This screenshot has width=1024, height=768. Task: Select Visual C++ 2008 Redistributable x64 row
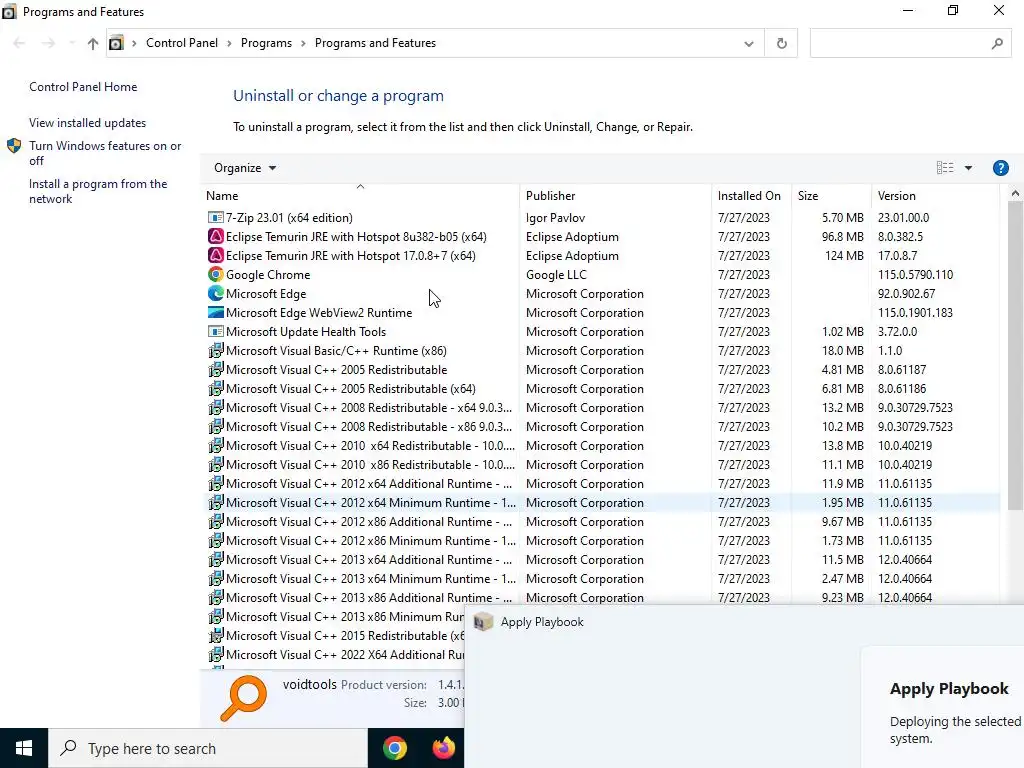click(x=603, y=407)
